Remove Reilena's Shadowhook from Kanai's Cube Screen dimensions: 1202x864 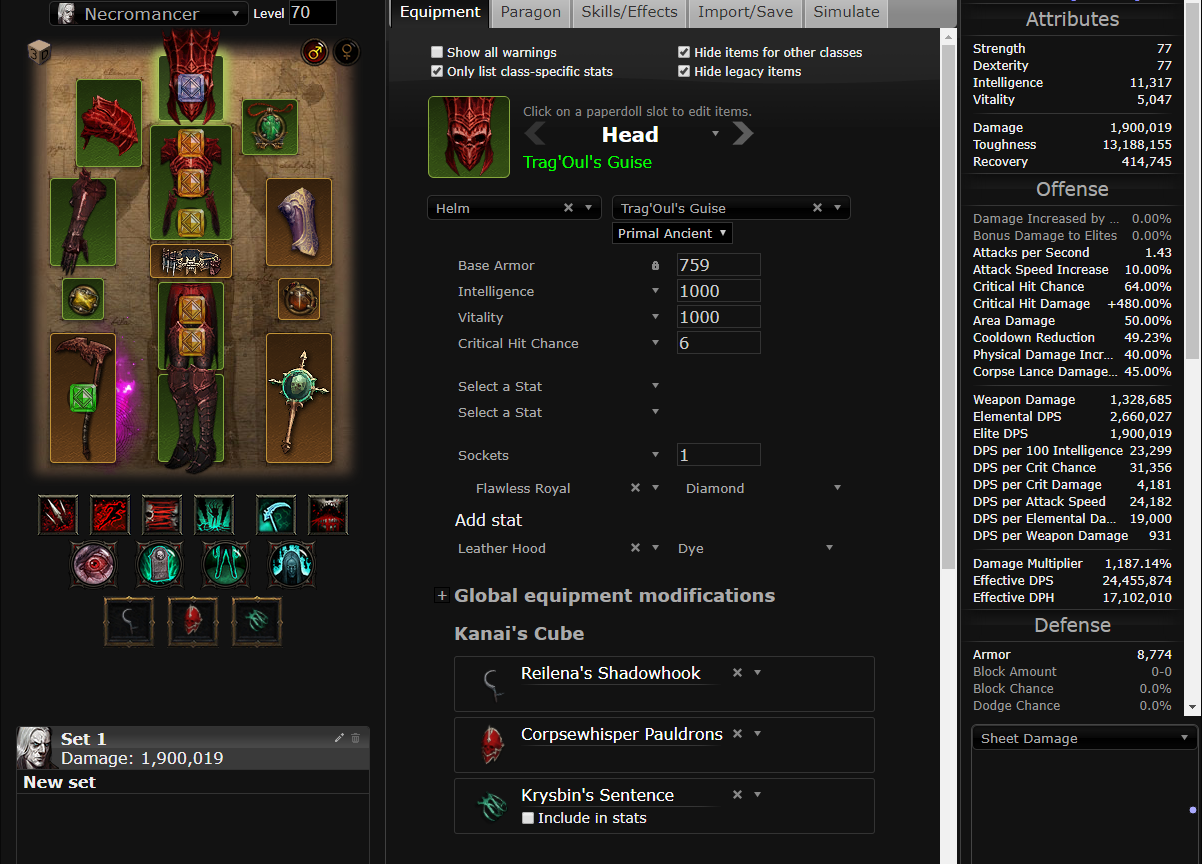click(737, 673)
